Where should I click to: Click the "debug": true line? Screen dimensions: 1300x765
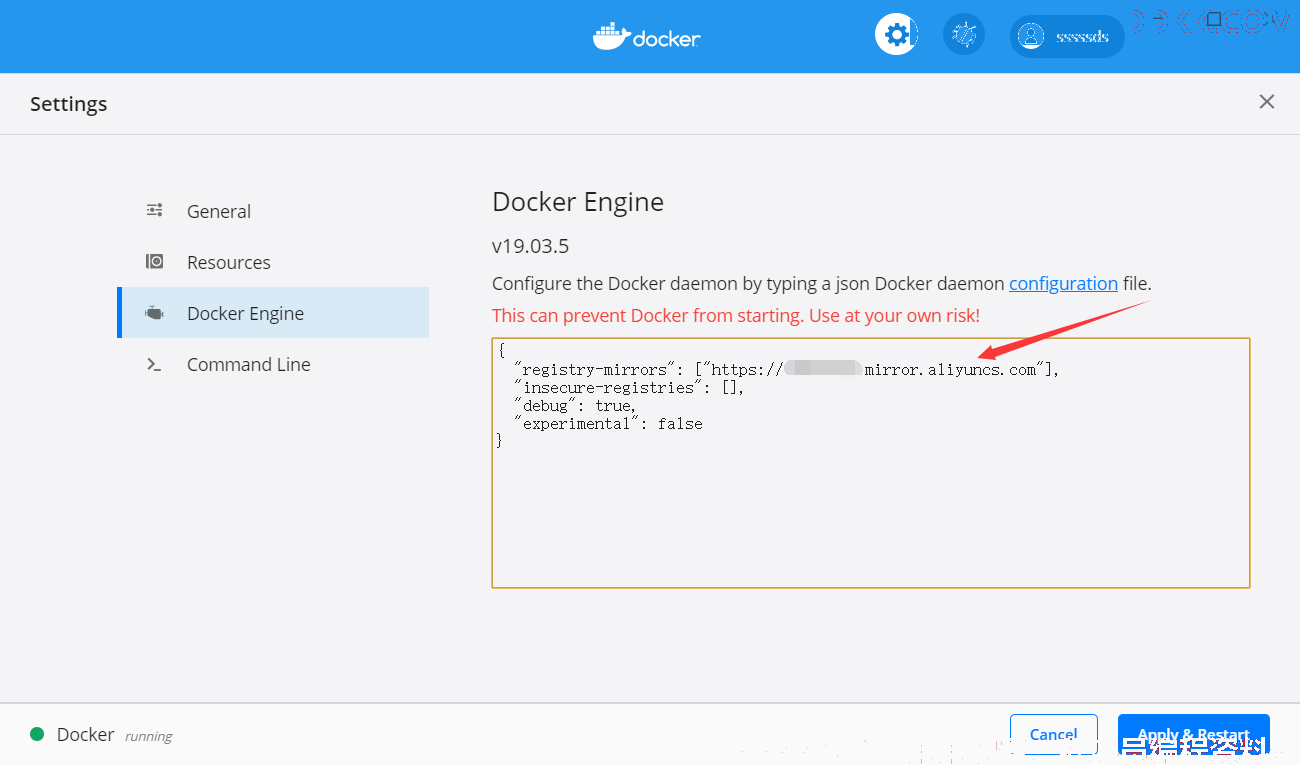[576, 406]
